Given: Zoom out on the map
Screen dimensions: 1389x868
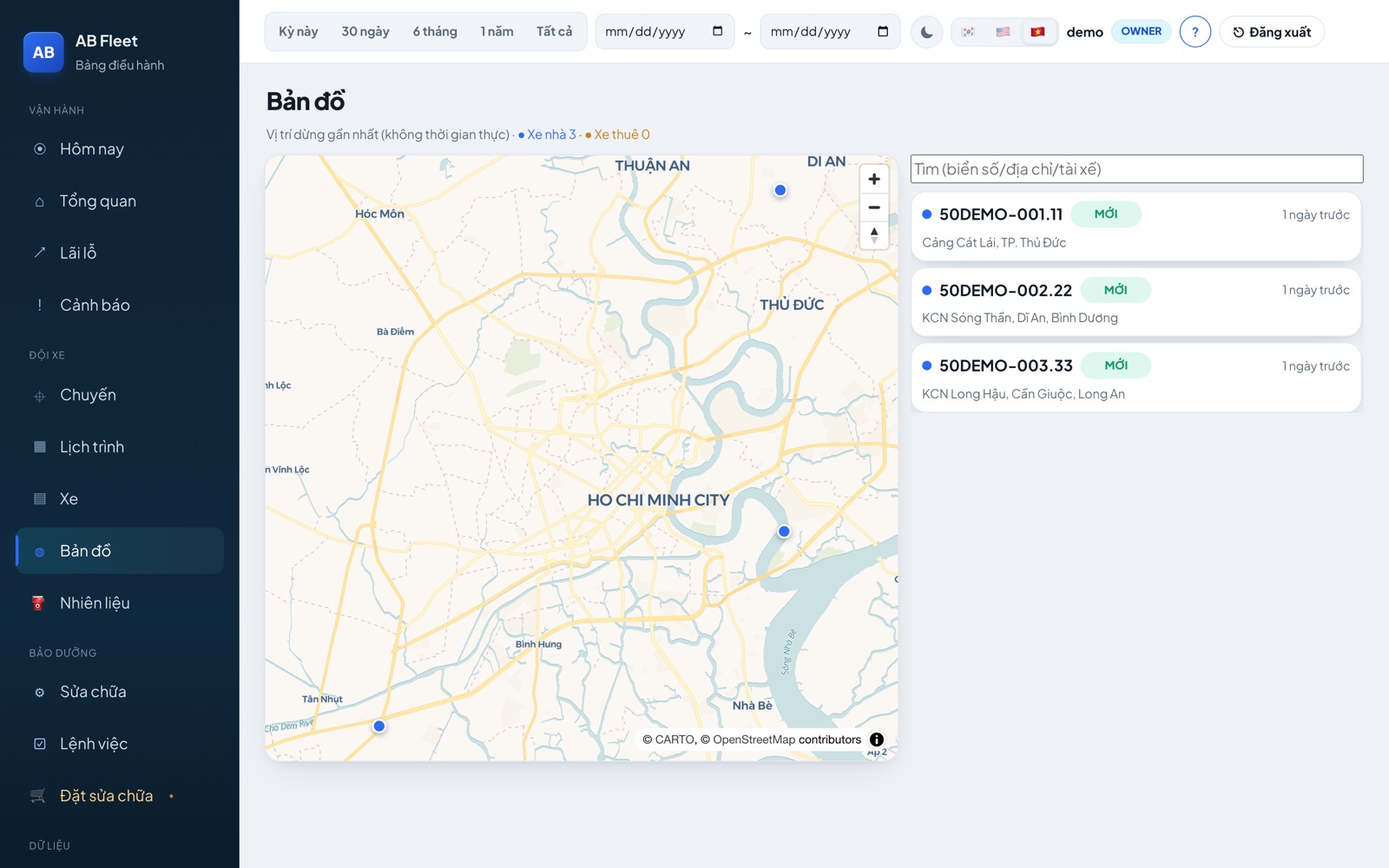Looking at the screenshot, I should pos(874,207).
